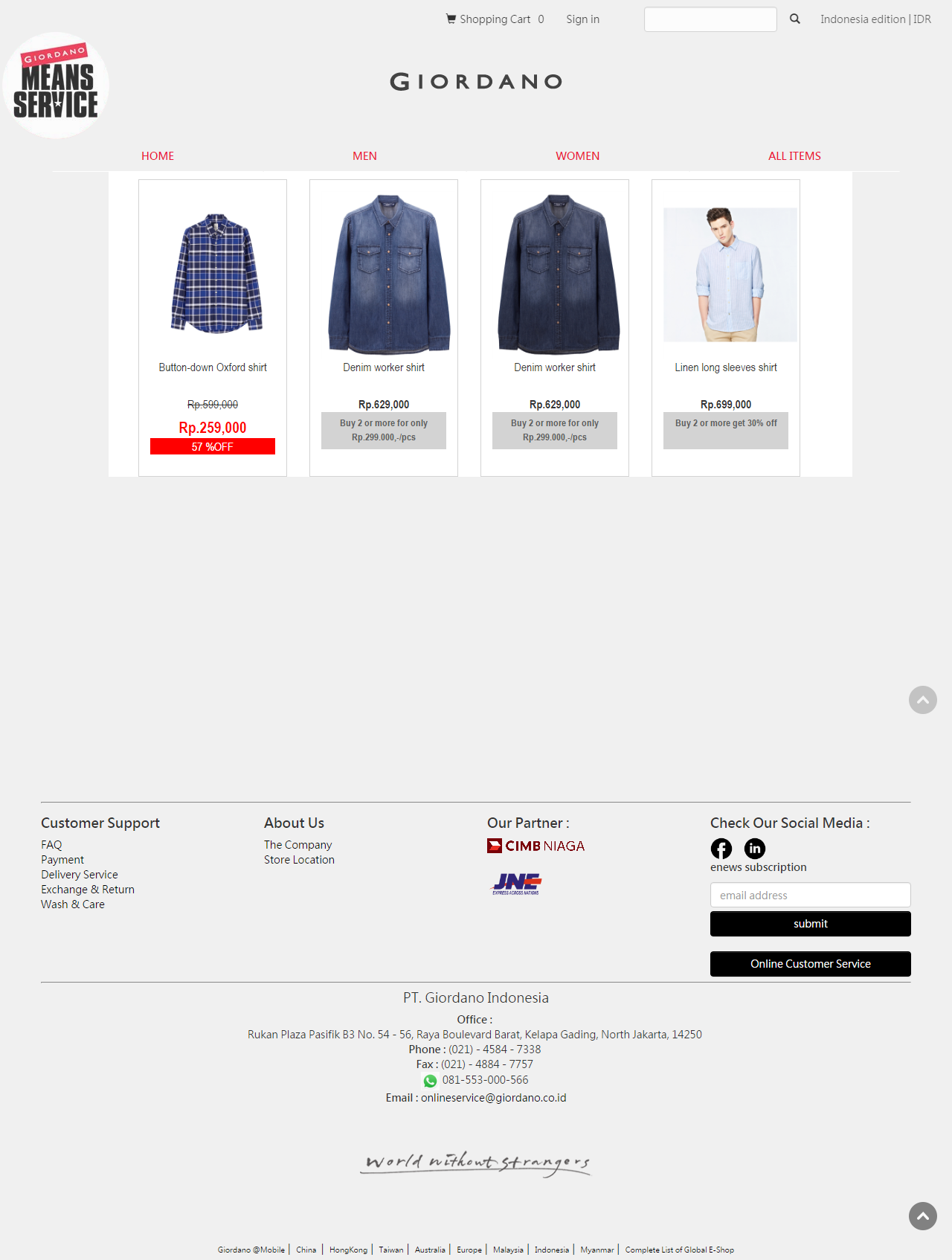Click the WhatsApp icon beside phone number

(x=431, y=1081)
